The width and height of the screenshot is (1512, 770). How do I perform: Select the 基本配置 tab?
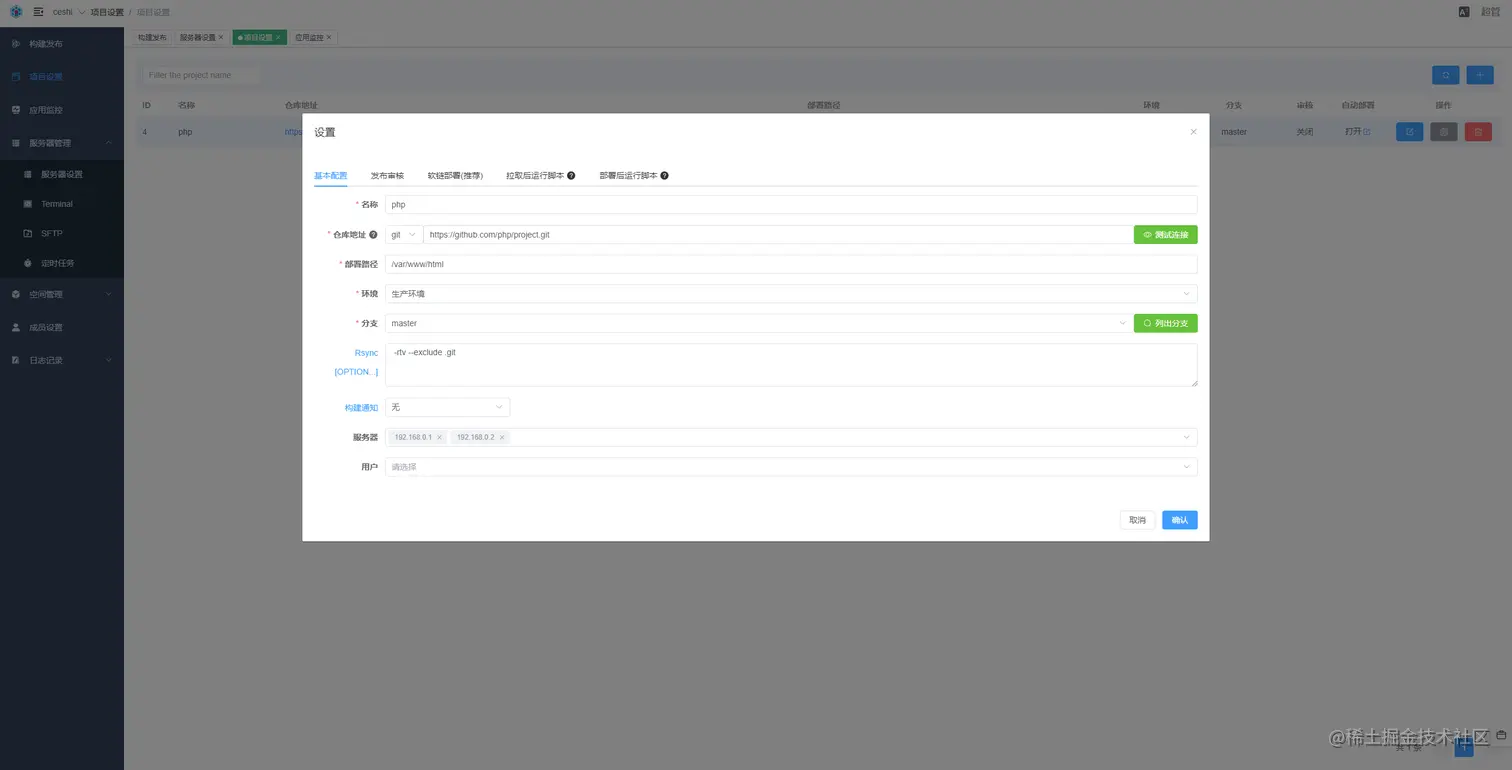point(331,176)
